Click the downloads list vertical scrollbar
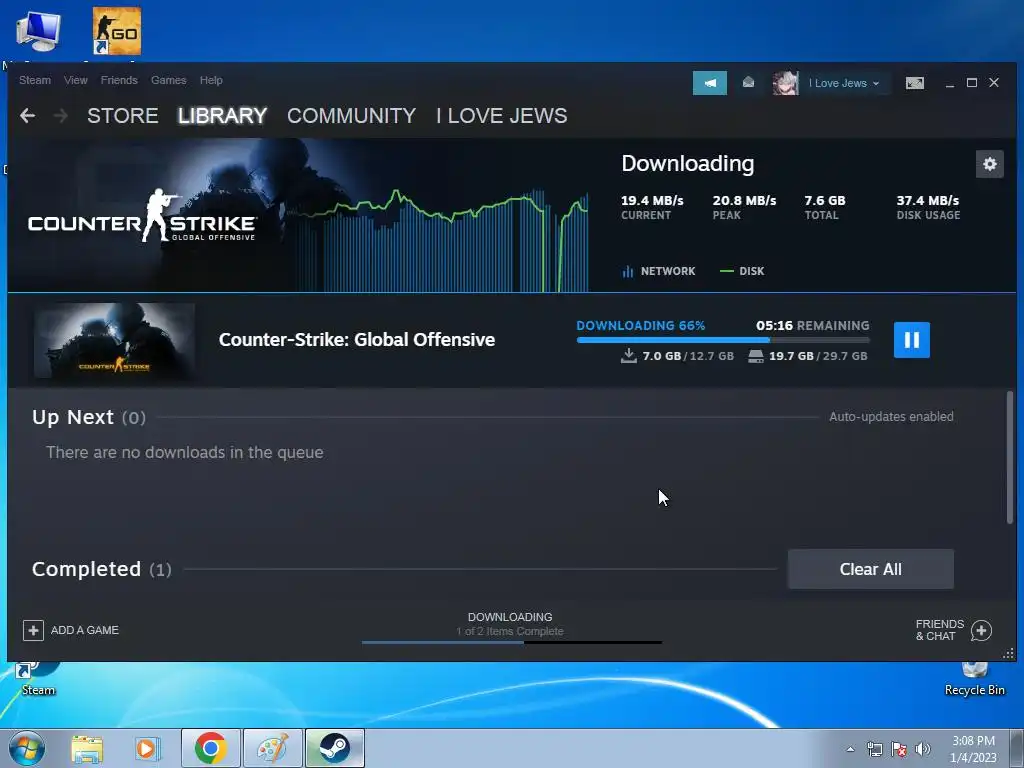This screenshot has height=768, width=1024. (x=1010, y=457)
